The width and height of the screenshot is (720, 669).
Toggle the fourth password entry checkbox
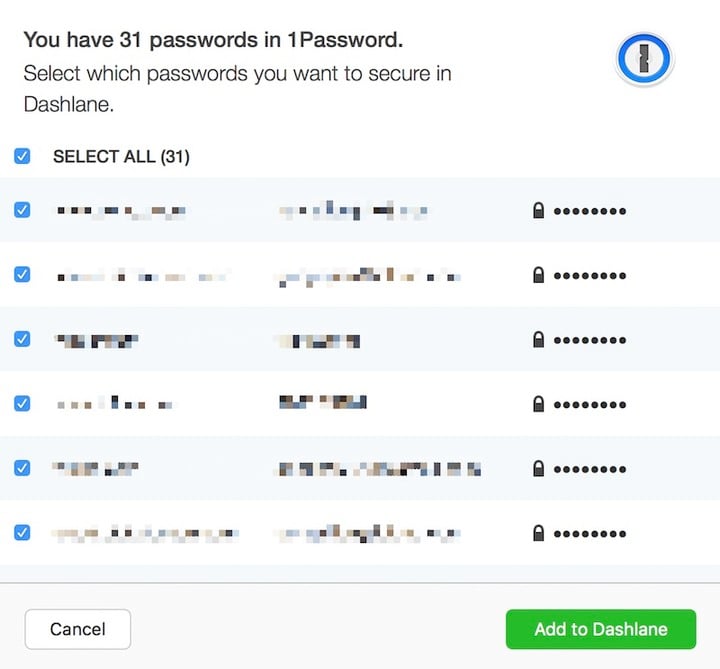point(22,403)
